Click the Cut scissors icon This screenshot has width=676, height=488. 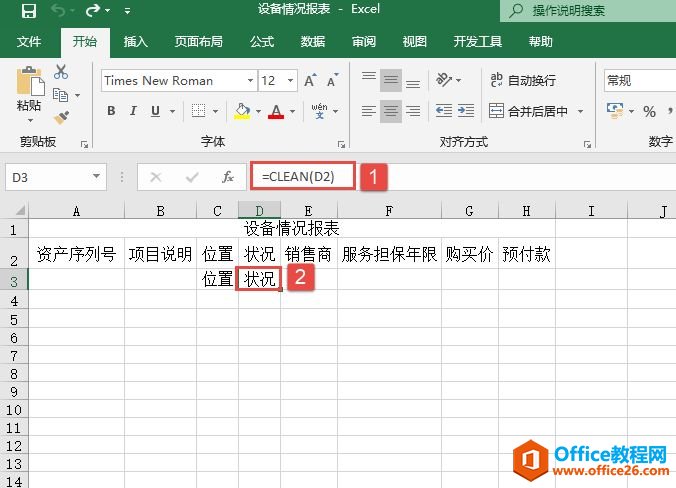[x=61, y=72]
